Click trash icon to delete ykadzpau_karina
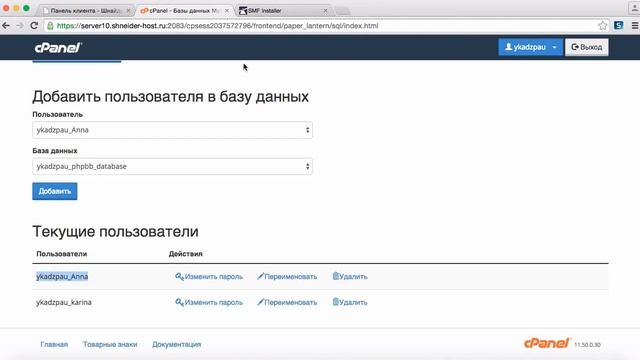This screenshot has width=640, height=360. point(336,302)
